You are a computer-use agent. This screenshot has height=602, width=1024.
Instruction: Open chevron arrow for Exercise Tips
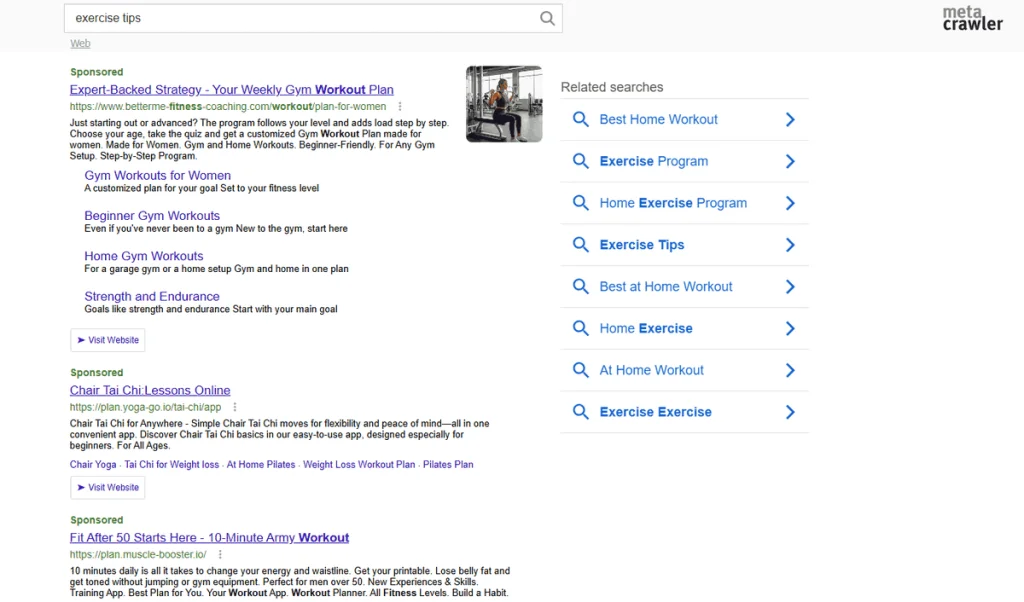[790, 245]
